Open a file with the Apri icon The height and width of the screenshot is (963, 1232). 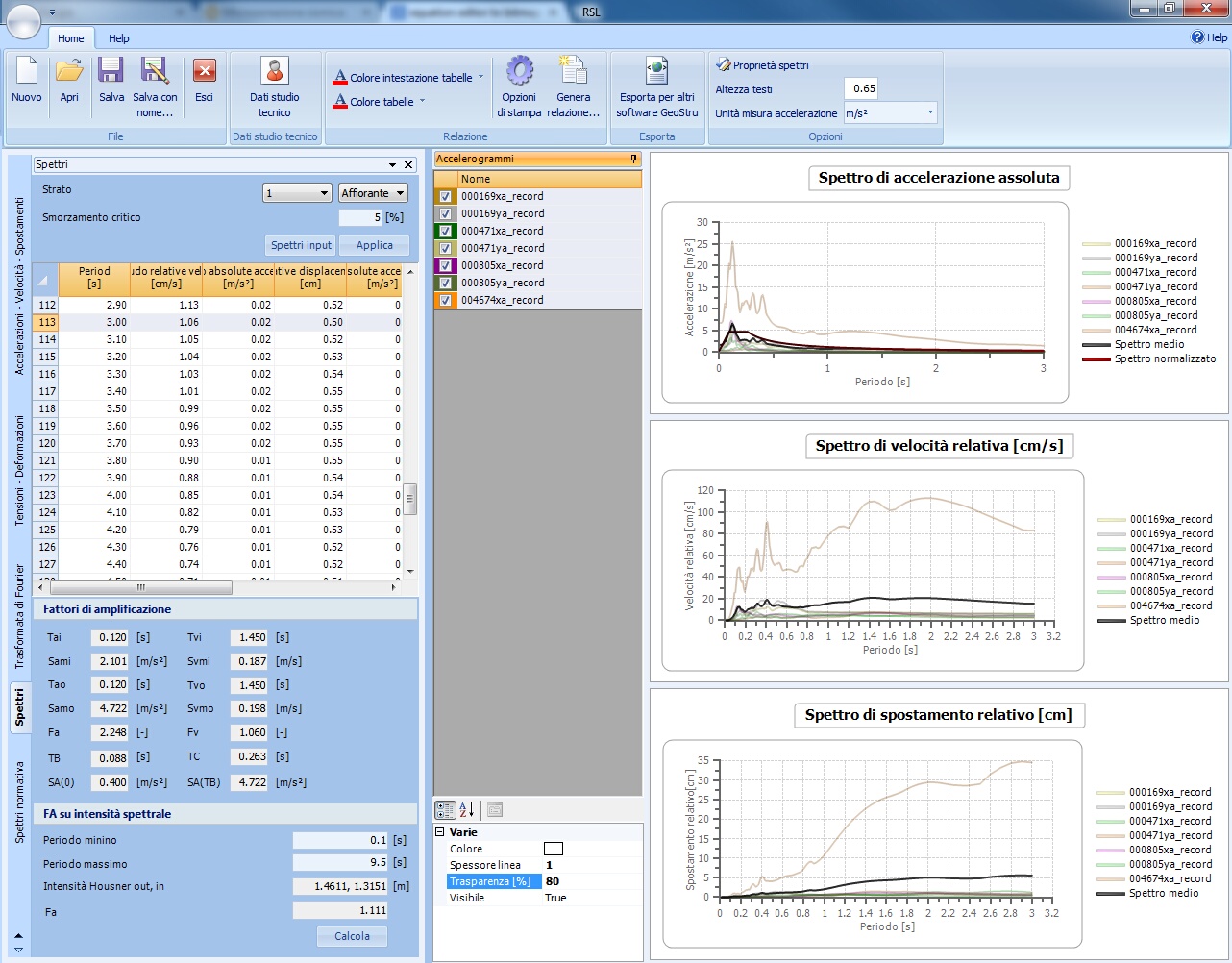tap(69, 71)
